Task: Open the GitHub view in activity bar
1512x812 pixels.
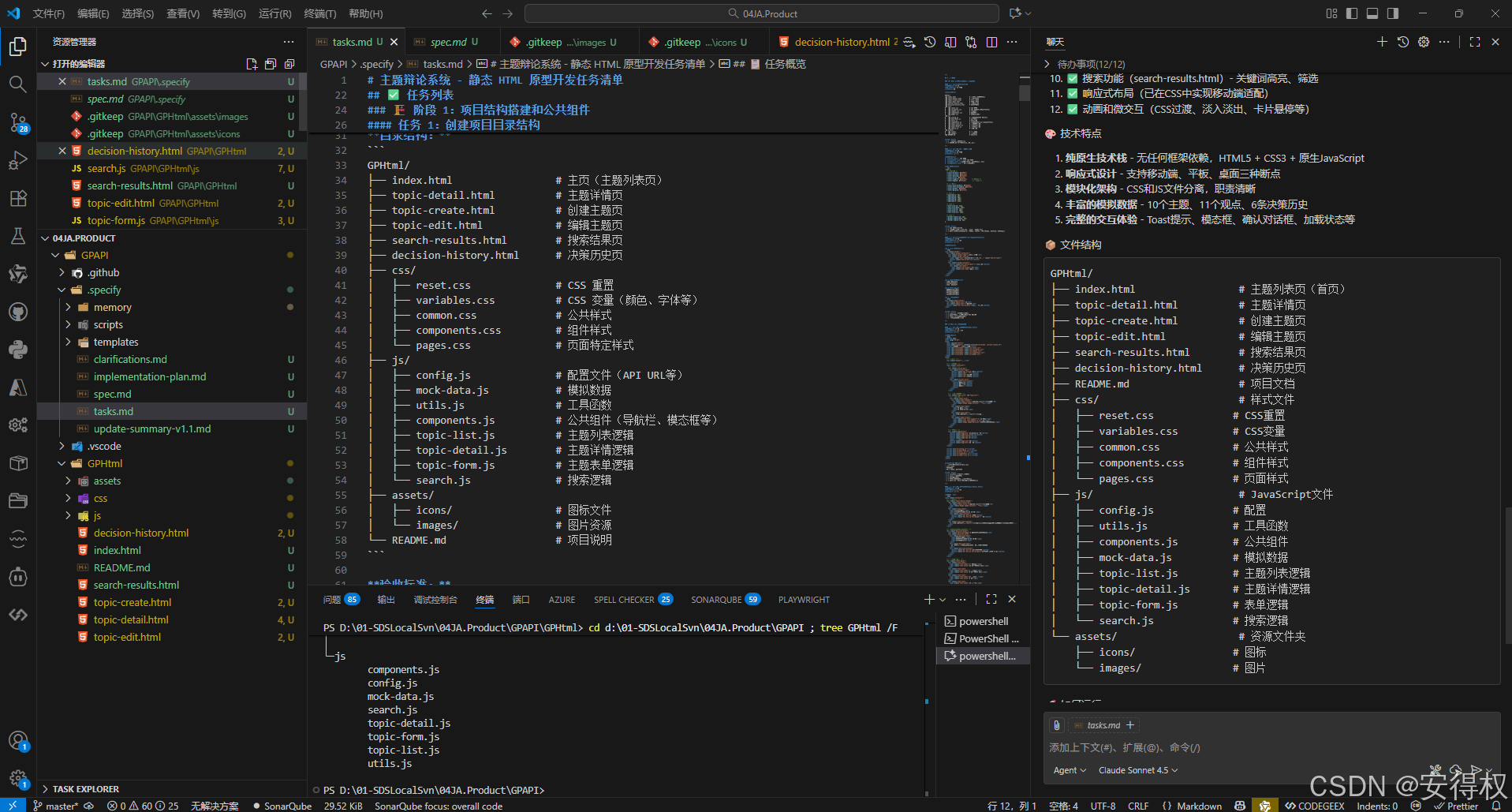Action: coord(17,312)
